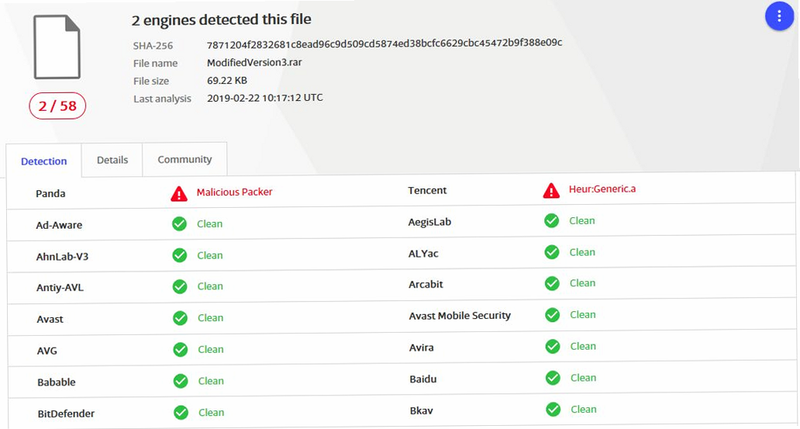
Task: Click the green check icon for Antiy-AVL
Action: click(180, 287)
